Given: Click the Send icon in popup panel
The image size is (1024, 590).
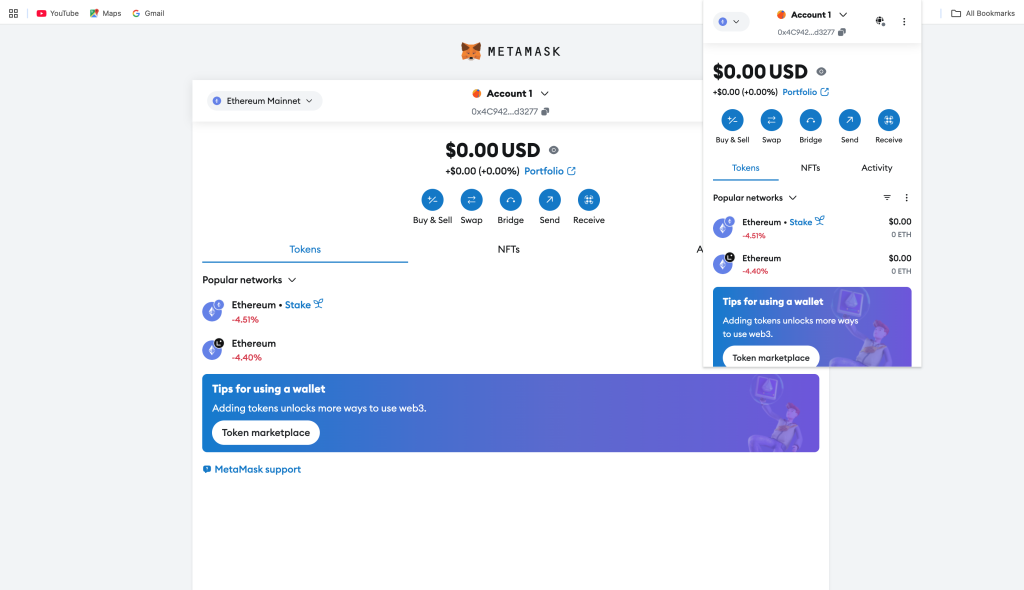Looking at the screenshot, I should tap(849, 121).
